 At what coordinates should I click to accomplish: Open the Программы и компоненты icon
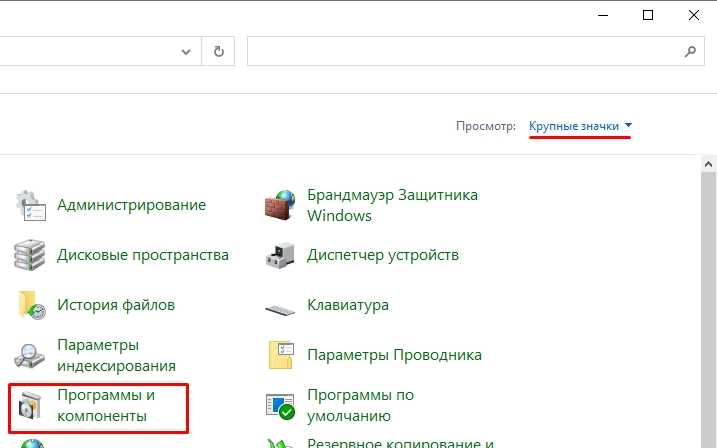pos(30,406)
